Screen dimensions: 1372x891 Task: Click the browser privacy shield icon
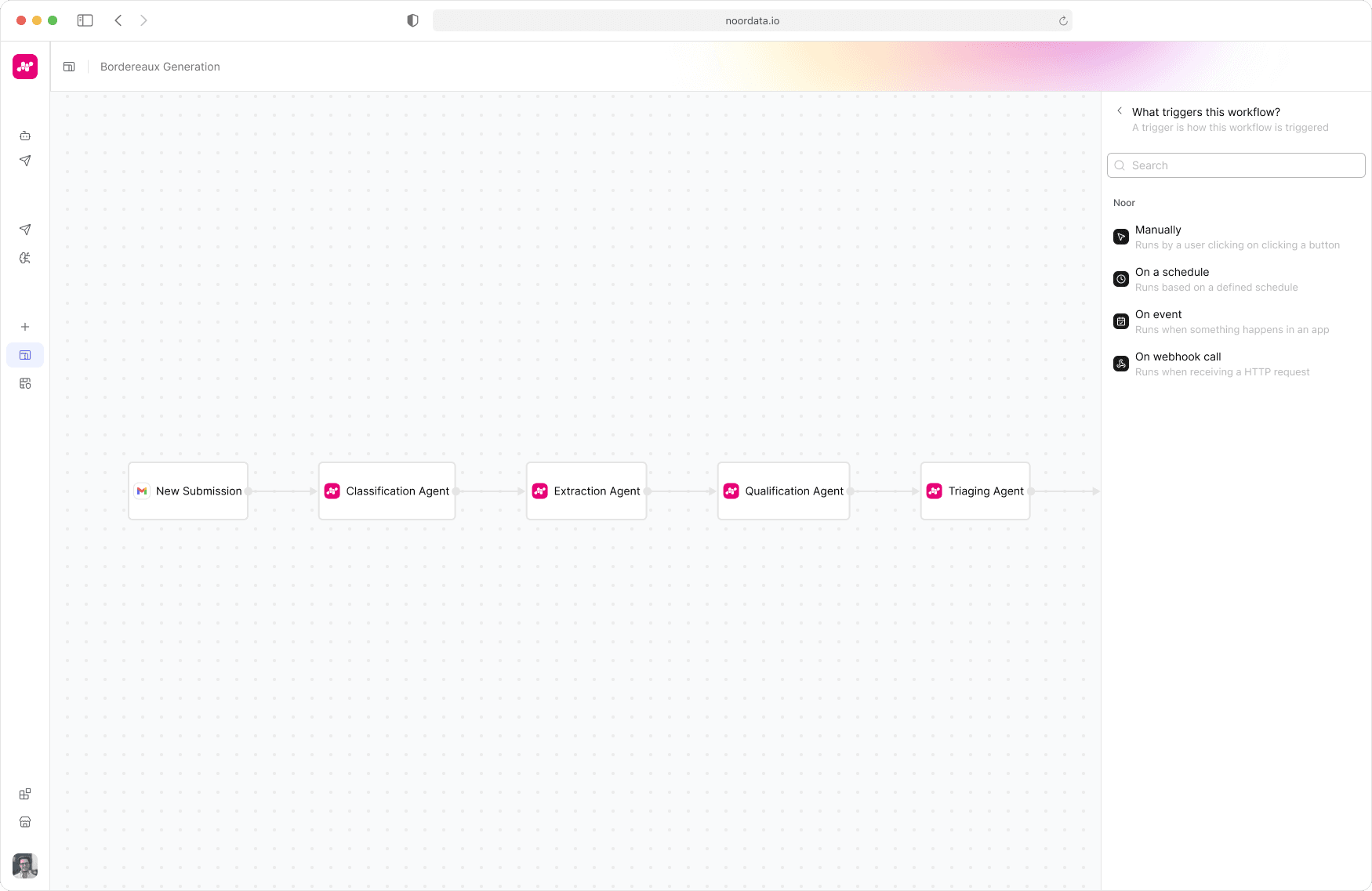click(412, 20)
